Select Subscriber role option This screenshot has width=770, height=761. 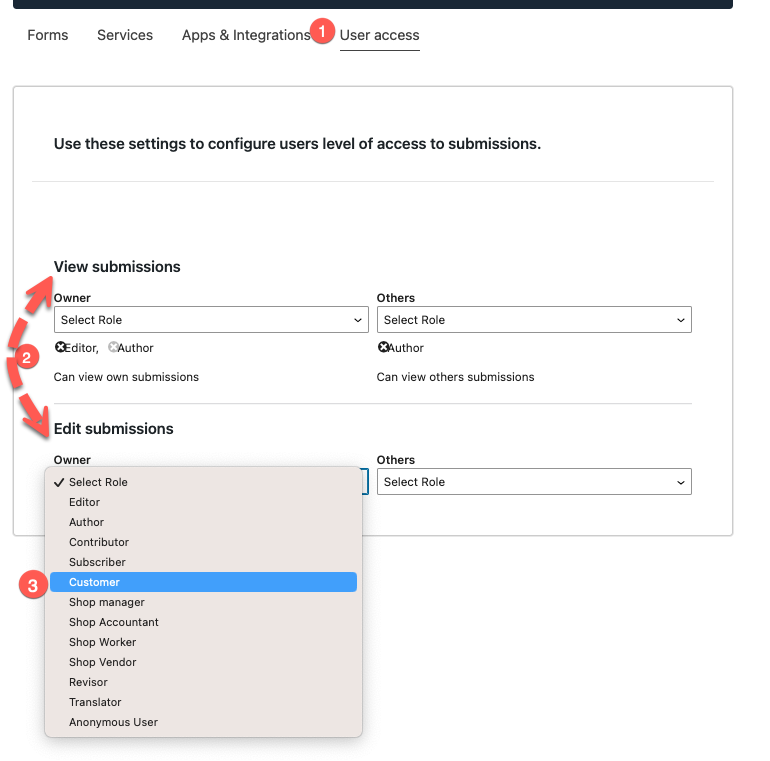pos(97,562)
